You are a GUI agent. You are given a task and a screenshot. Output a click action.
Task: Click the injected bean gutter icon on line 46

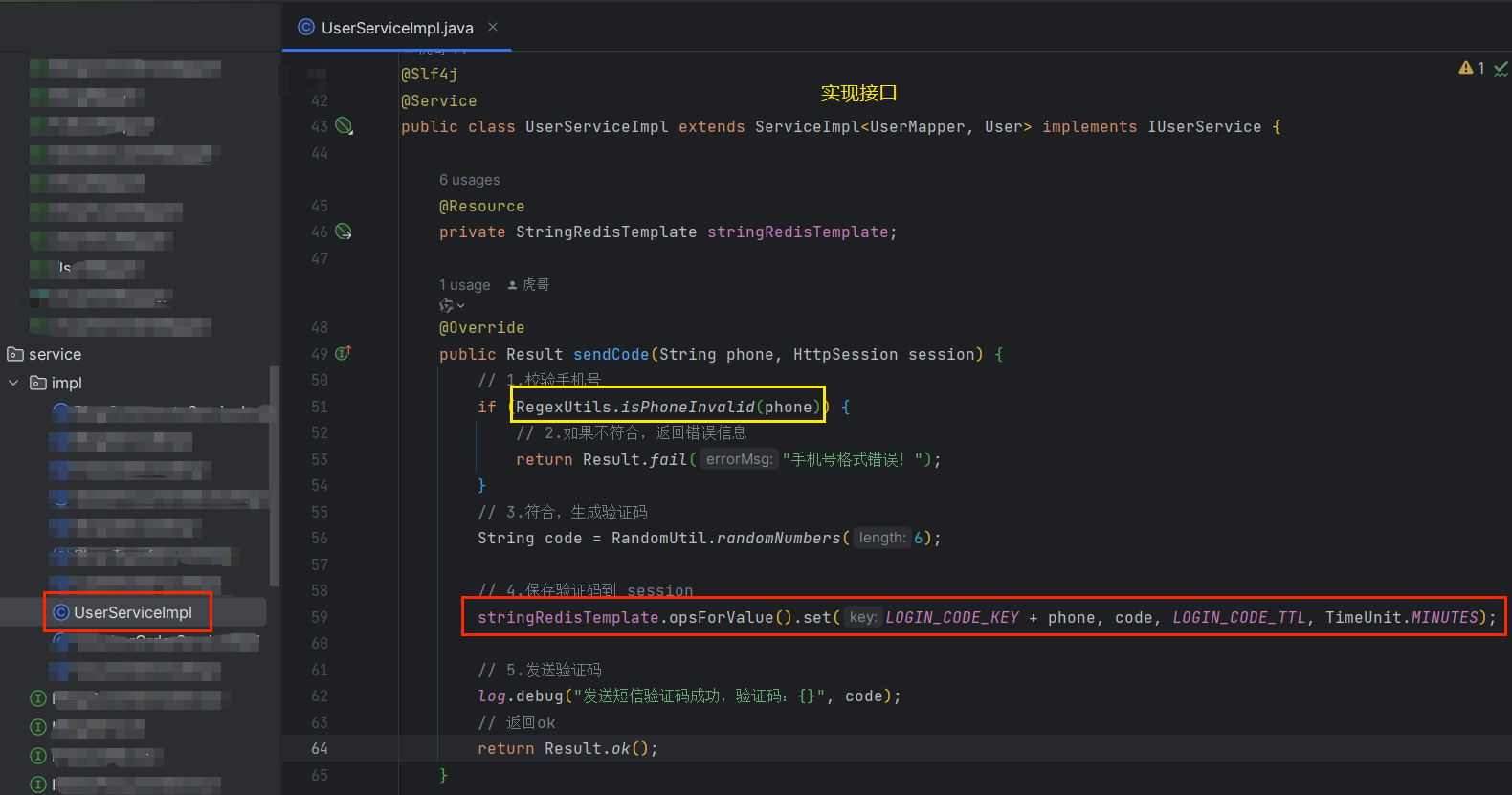click(344, 232)
